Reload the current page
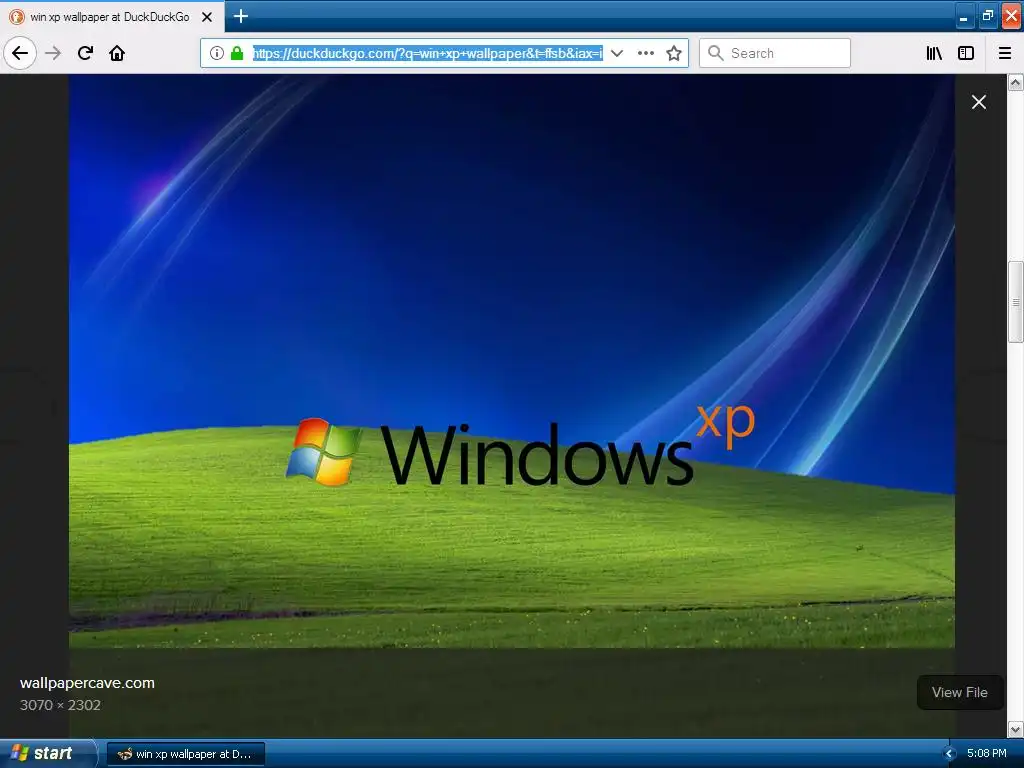Viewport: 1024px width, 768px height. [85, 53]
